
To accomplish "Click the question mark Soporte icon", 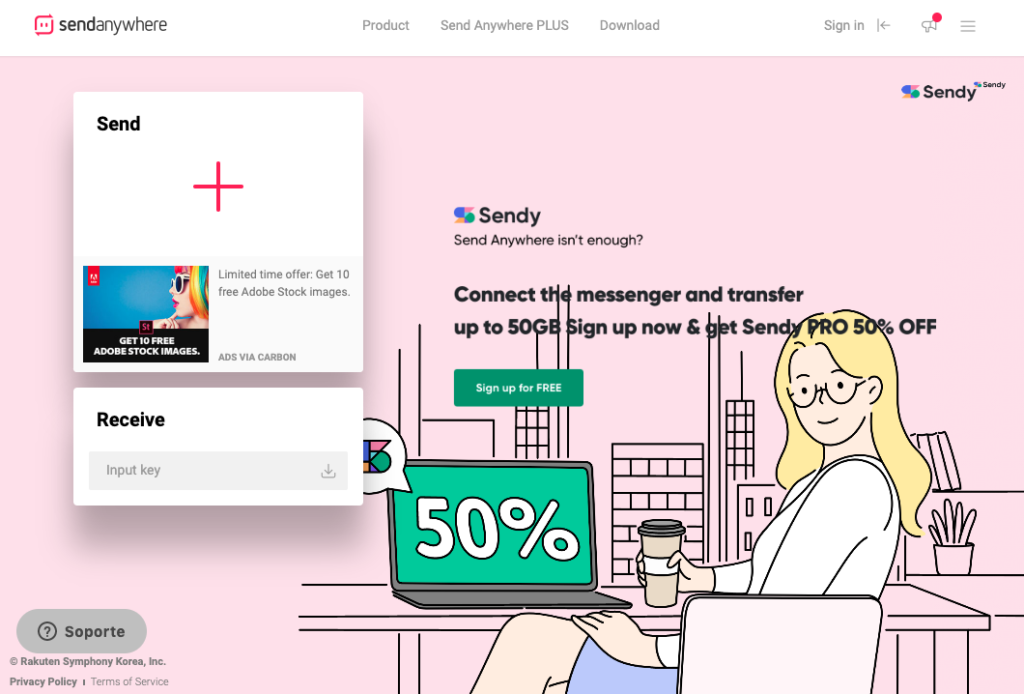I will (47, 631).
